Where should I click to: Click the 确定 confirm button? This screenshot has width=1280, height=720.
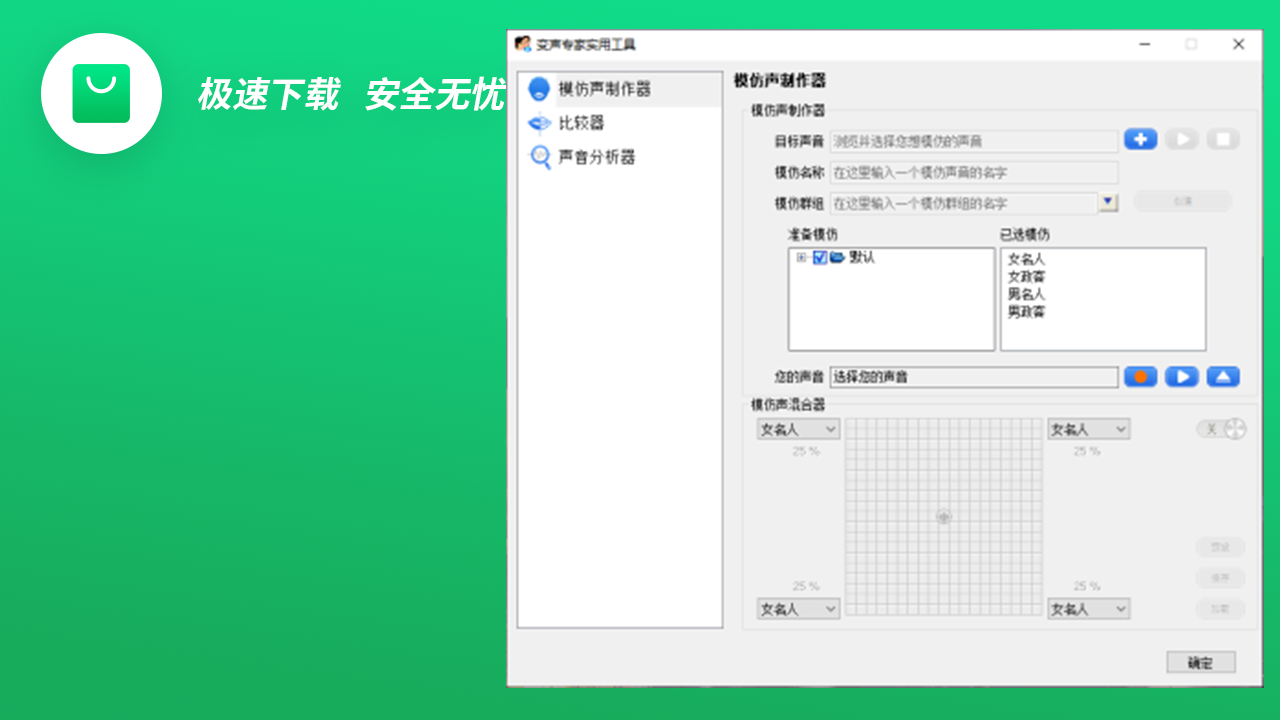1200,661
